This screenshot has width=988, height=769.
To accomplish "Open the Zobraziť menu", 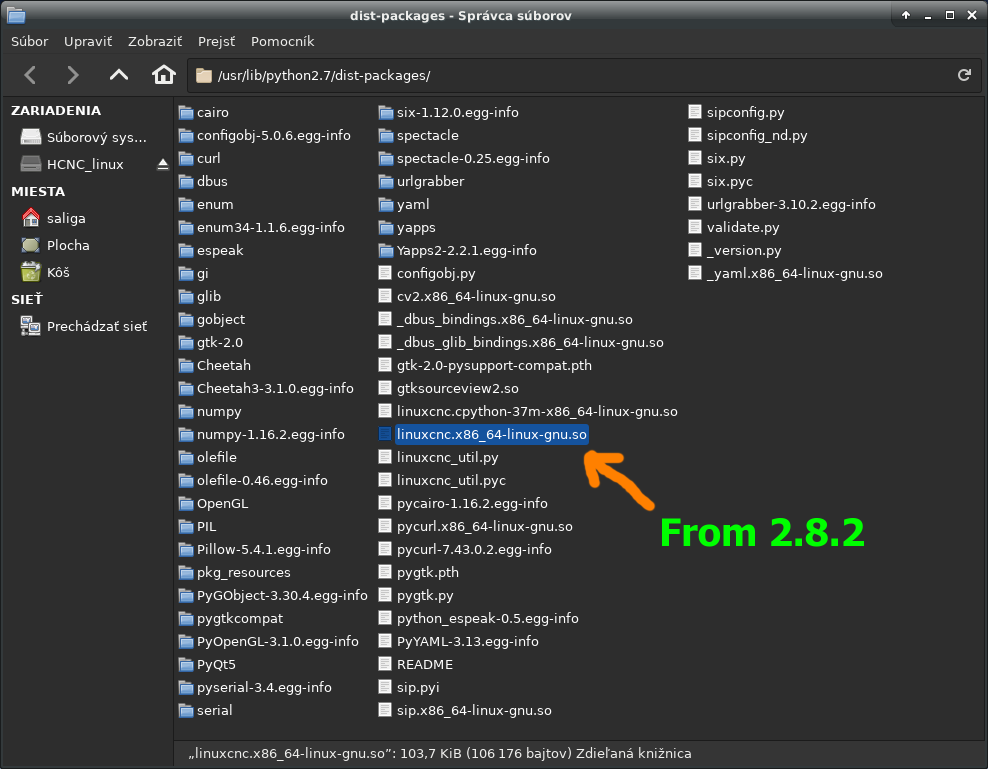I will pos(155,41).
